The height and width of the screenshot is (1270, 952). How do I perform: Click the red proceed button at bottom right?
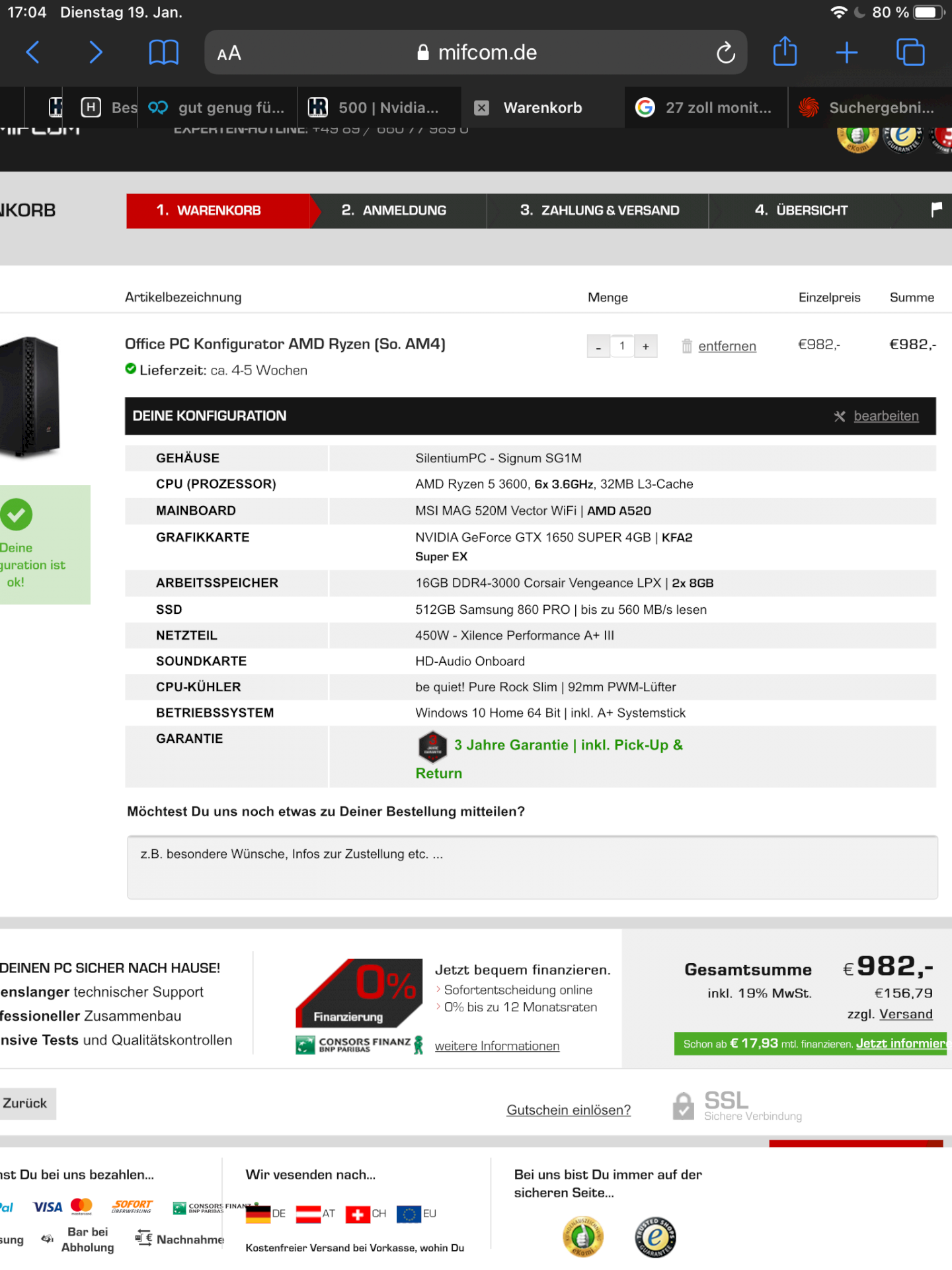point(856,1144)
